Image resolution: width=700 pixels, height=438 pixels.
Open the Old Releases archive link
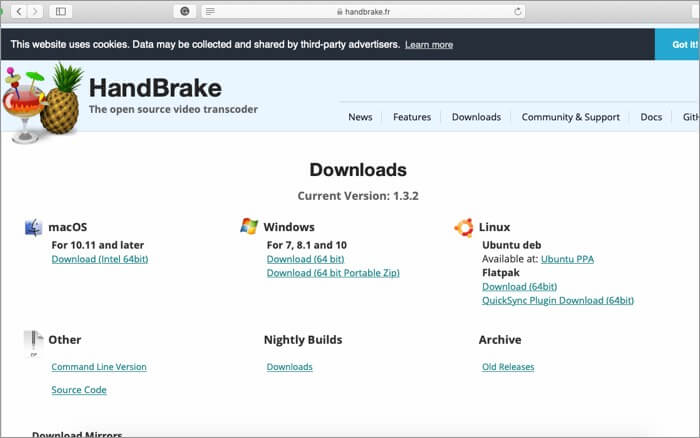(x=508, y=367)
